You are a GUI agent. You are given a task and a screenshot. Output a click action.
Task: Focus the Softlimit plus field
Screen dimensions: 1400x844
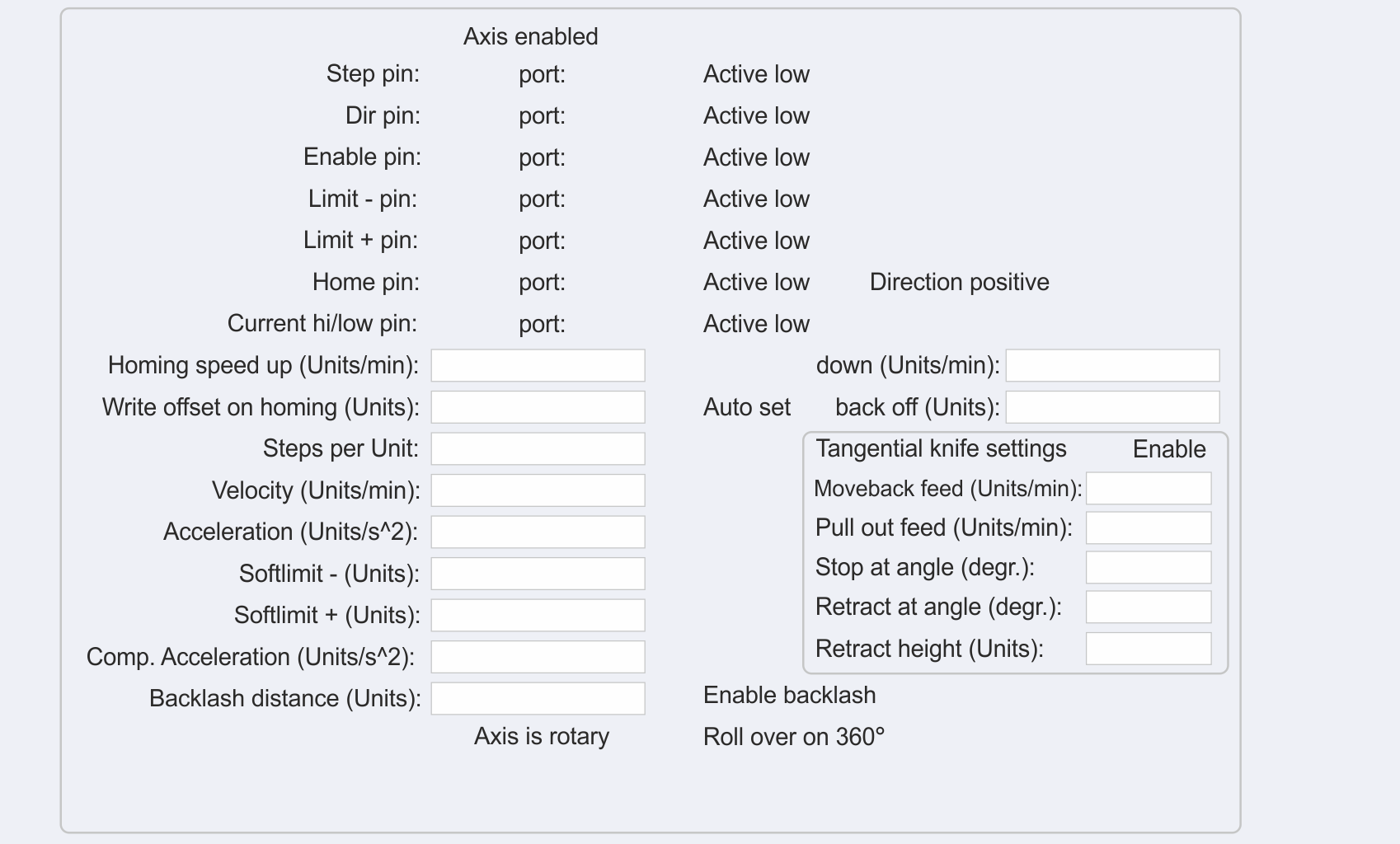(x=538, y=615)
